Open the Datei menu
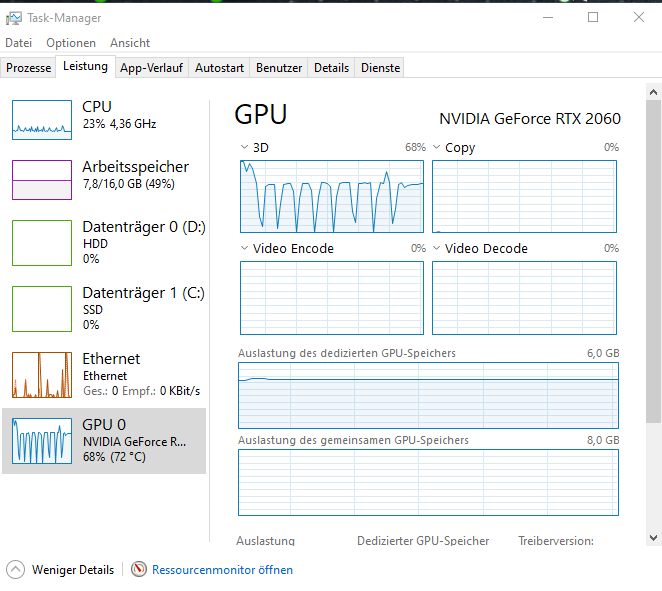The height and width of the screenshot is (591, 662). click(x=19, y=43)
